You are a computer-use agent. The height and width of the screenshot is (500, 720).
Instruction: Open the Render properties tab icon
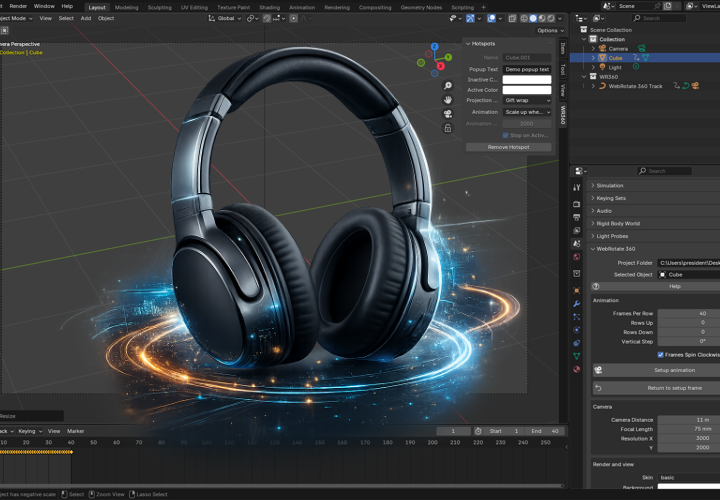577,204
